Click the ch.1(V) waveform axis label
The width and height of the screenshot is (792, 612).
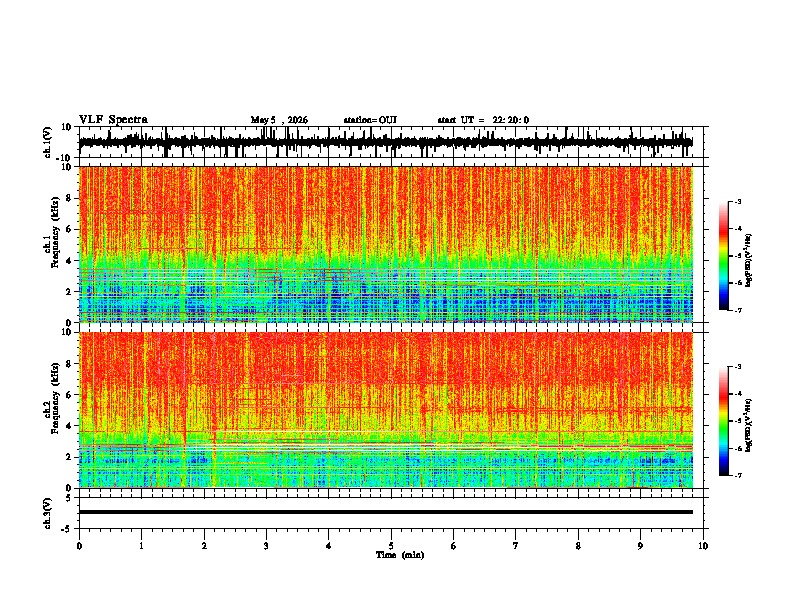(x=48, y=142)
